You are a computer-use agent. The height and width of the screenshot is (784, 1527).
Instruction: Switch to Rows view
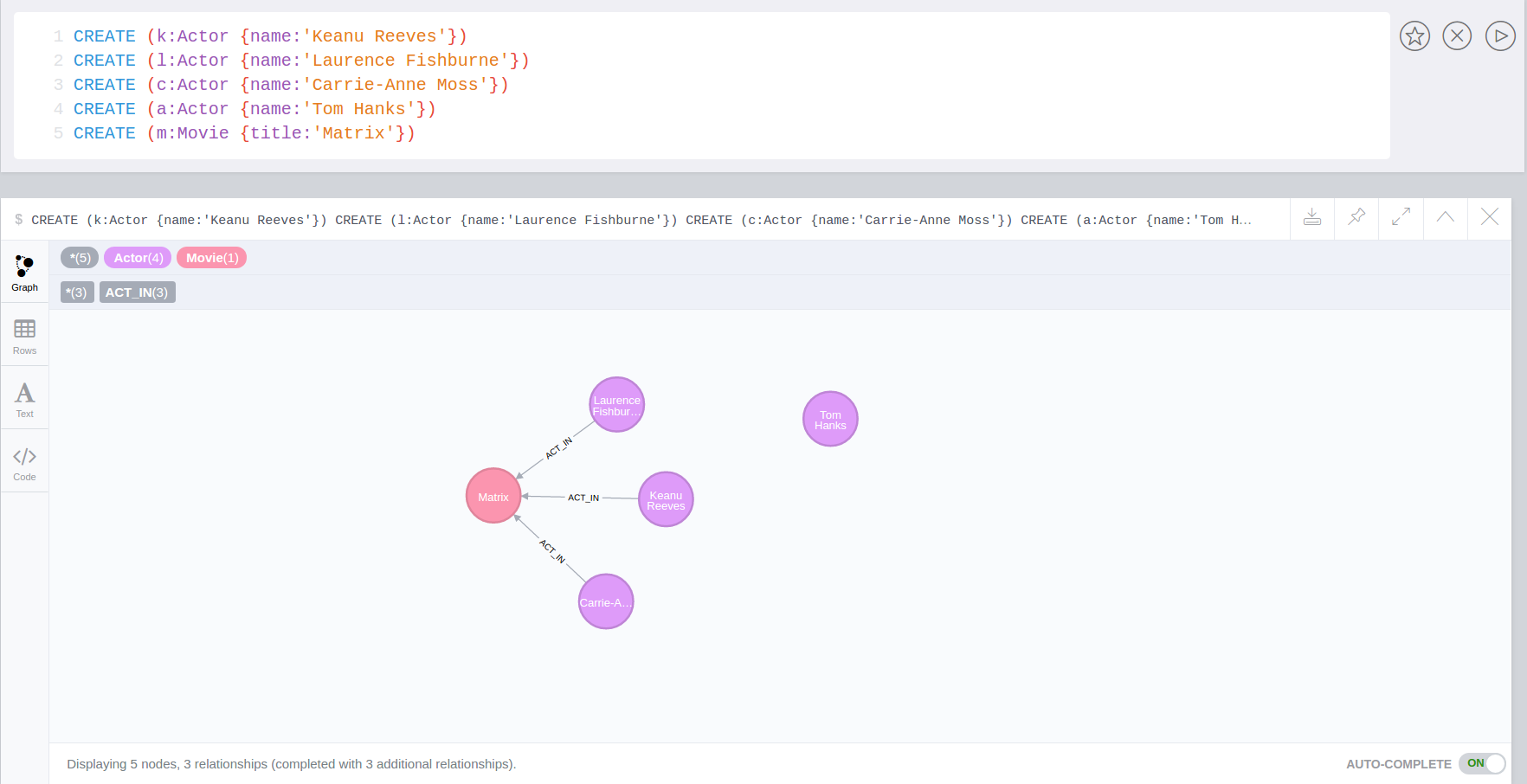pyautogui.click(x=24, y=336)
